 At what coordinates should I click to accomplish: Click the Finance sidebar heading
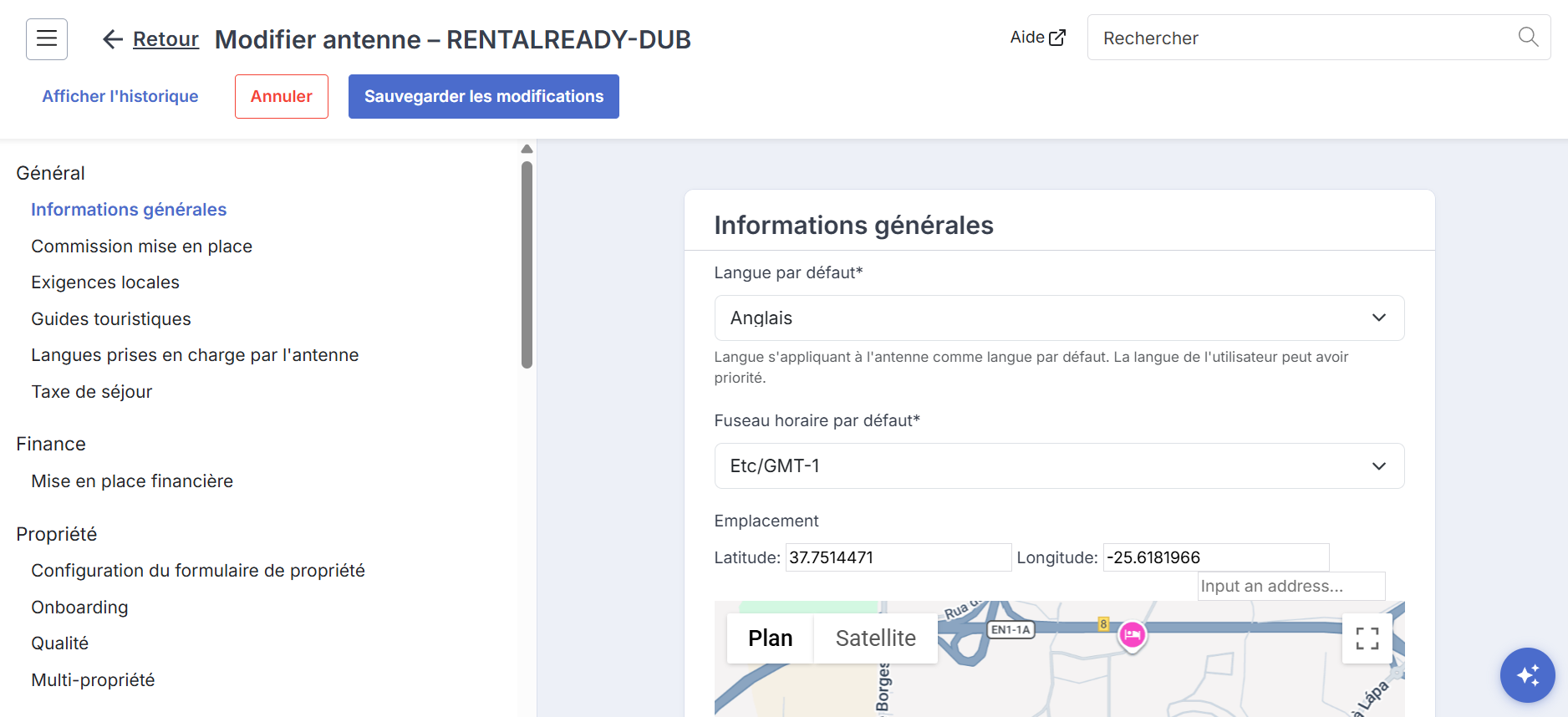click(x=51, y=444)
